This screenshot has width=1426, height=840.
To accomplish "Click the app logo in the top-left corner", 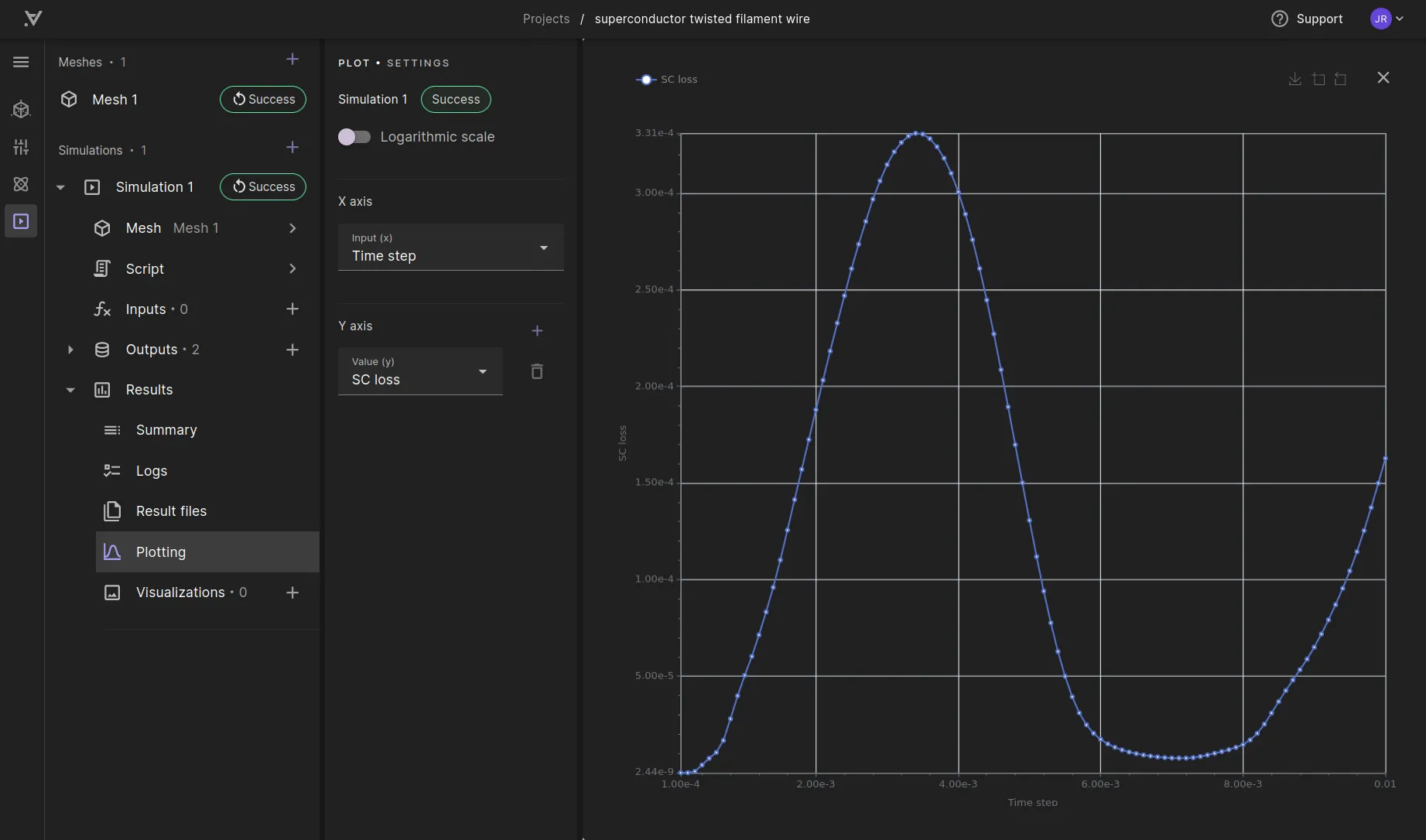I will click(x=32, y=19).
